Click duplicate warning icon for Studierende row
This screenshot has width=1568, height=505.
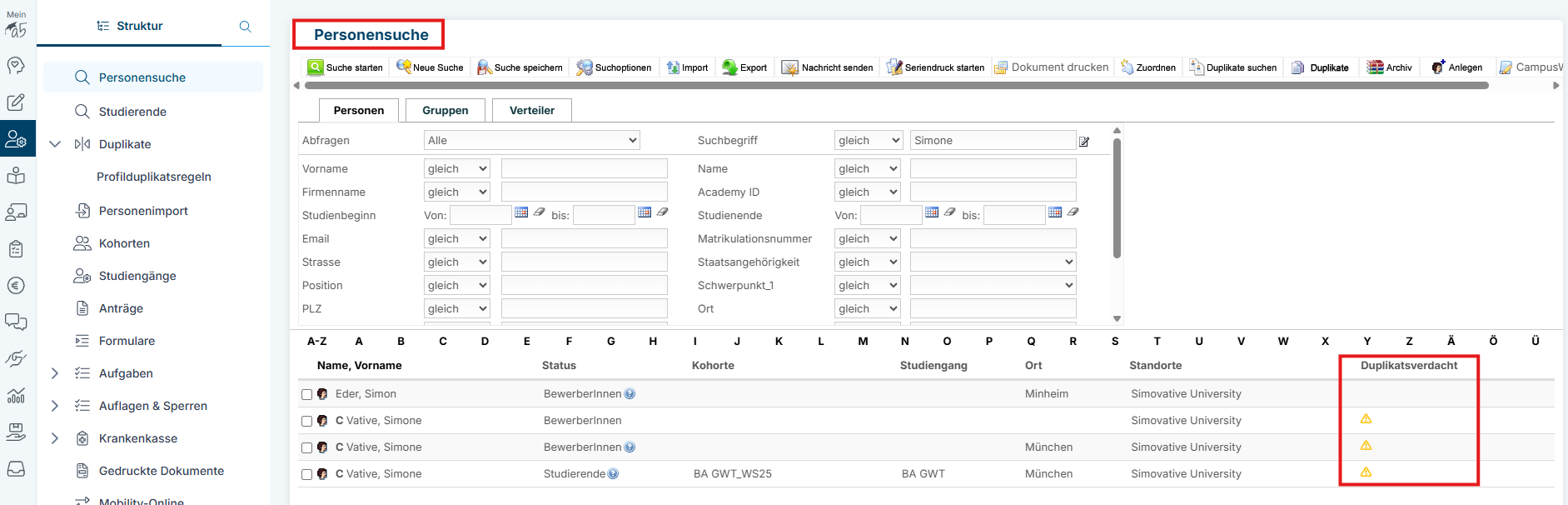coord(1366,472)
